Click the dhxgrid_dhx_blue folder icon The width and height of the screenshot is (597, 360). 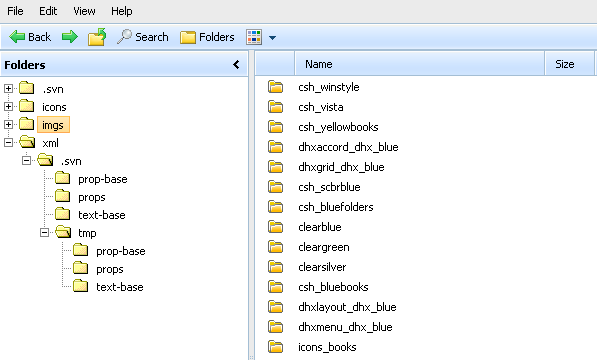[275, 167]
